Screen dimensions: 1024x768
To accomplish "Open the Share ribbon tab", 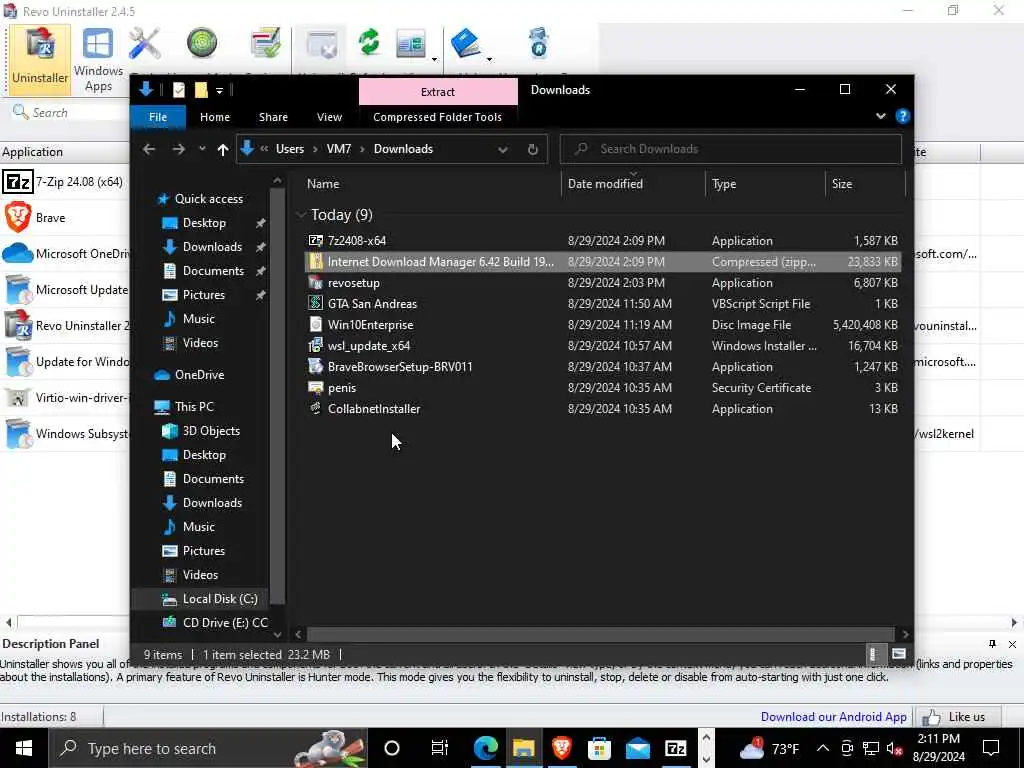I will click(273, 117).
